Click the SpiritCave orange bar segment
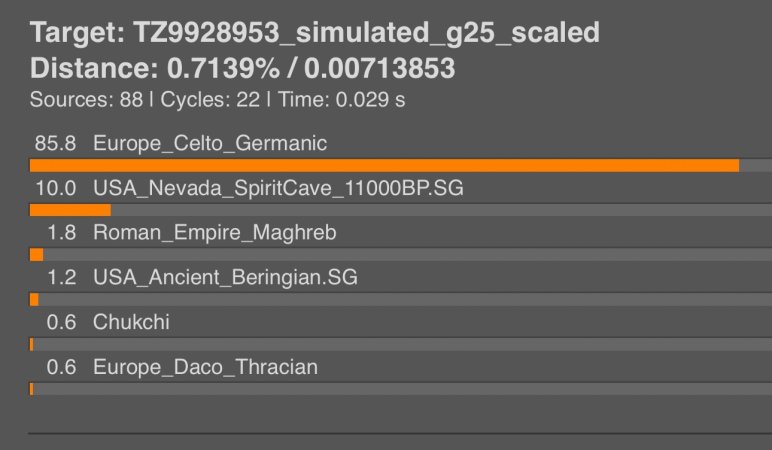This screenshot has width=772, height=450. [x=70, y=210]
